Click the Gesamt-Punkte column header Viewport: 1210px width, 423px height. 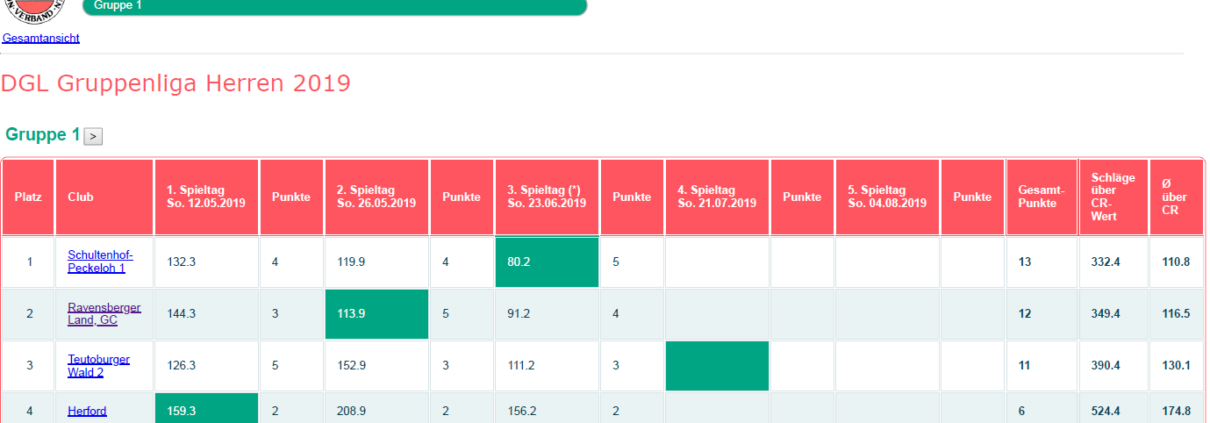[1042, 197]
